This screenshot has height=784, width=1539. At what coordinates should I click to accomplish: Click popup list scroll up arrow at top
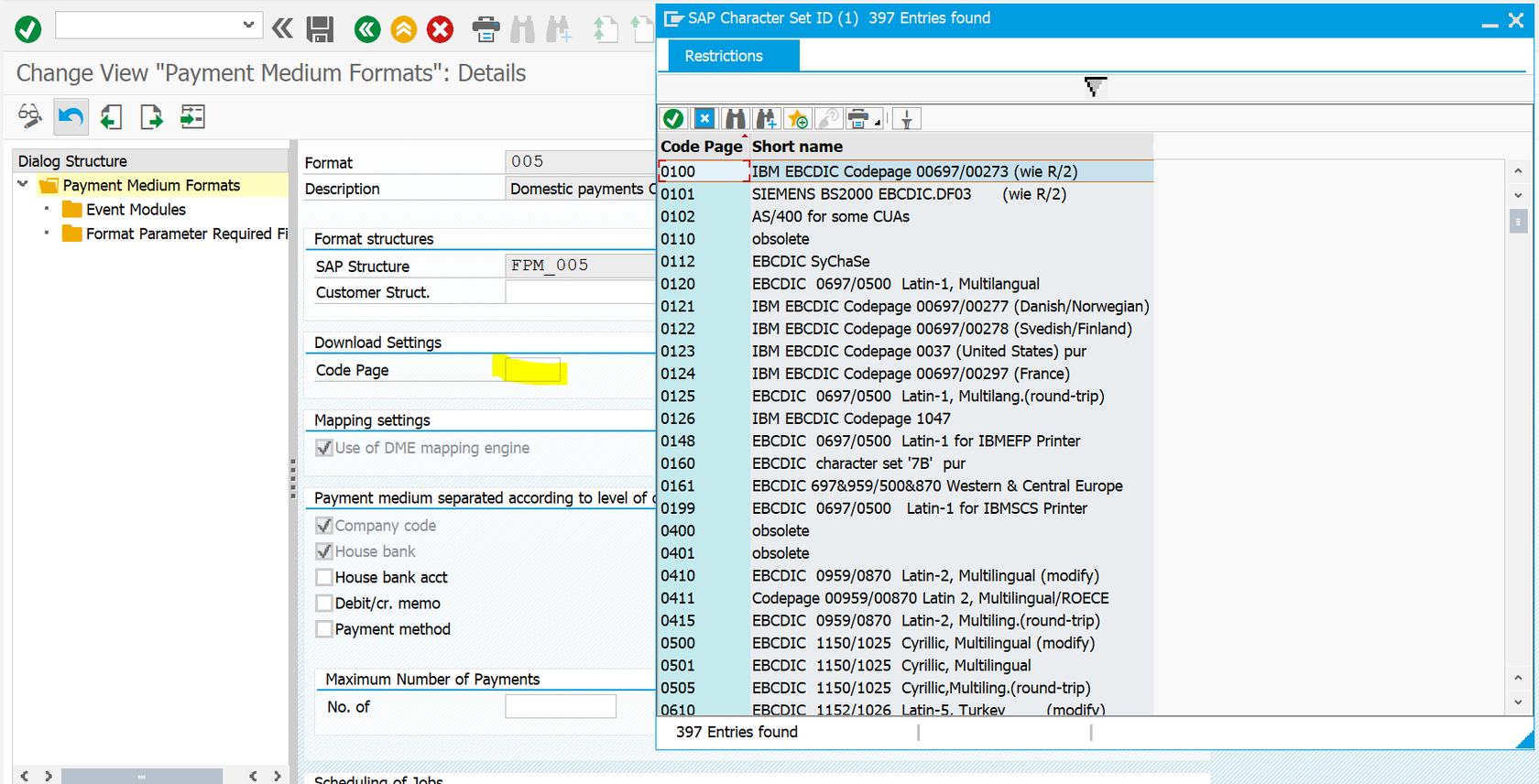coord(1518,171)
